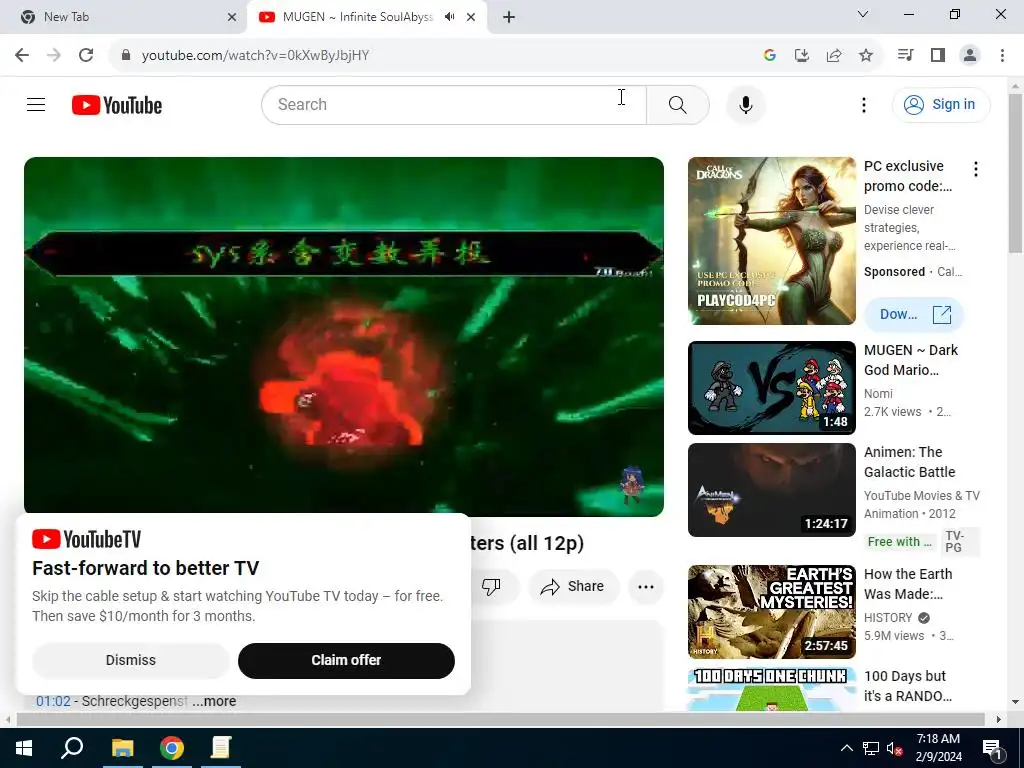Open media controls icon in Chrome toolbar
Screen dimensions: 1024x768
click(905, 55)
